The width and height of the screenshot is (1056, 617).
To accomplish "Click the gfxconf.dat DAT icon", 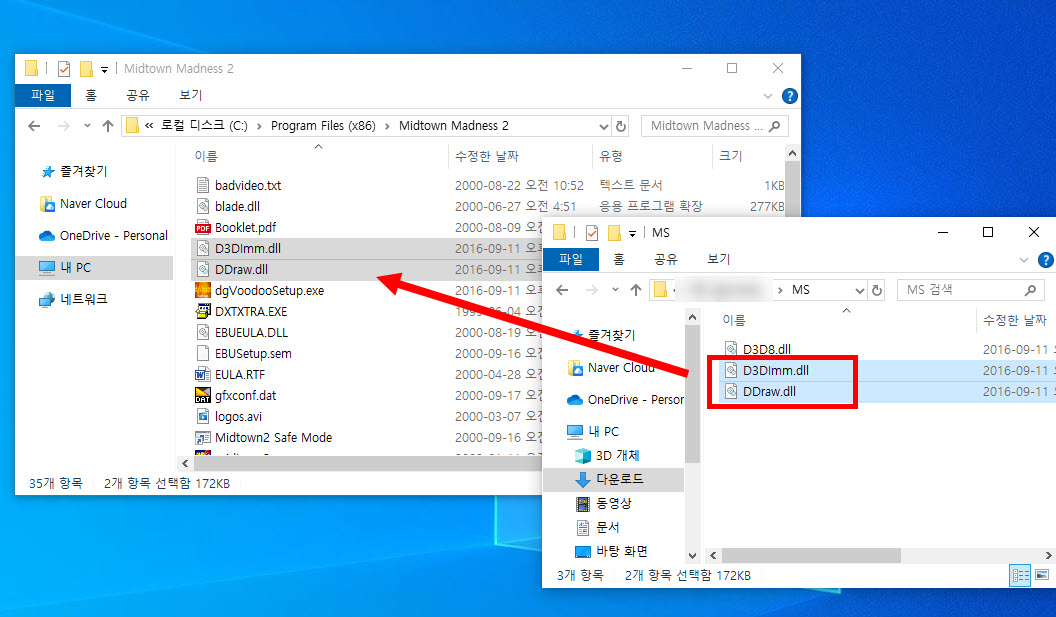I will 203,395.
